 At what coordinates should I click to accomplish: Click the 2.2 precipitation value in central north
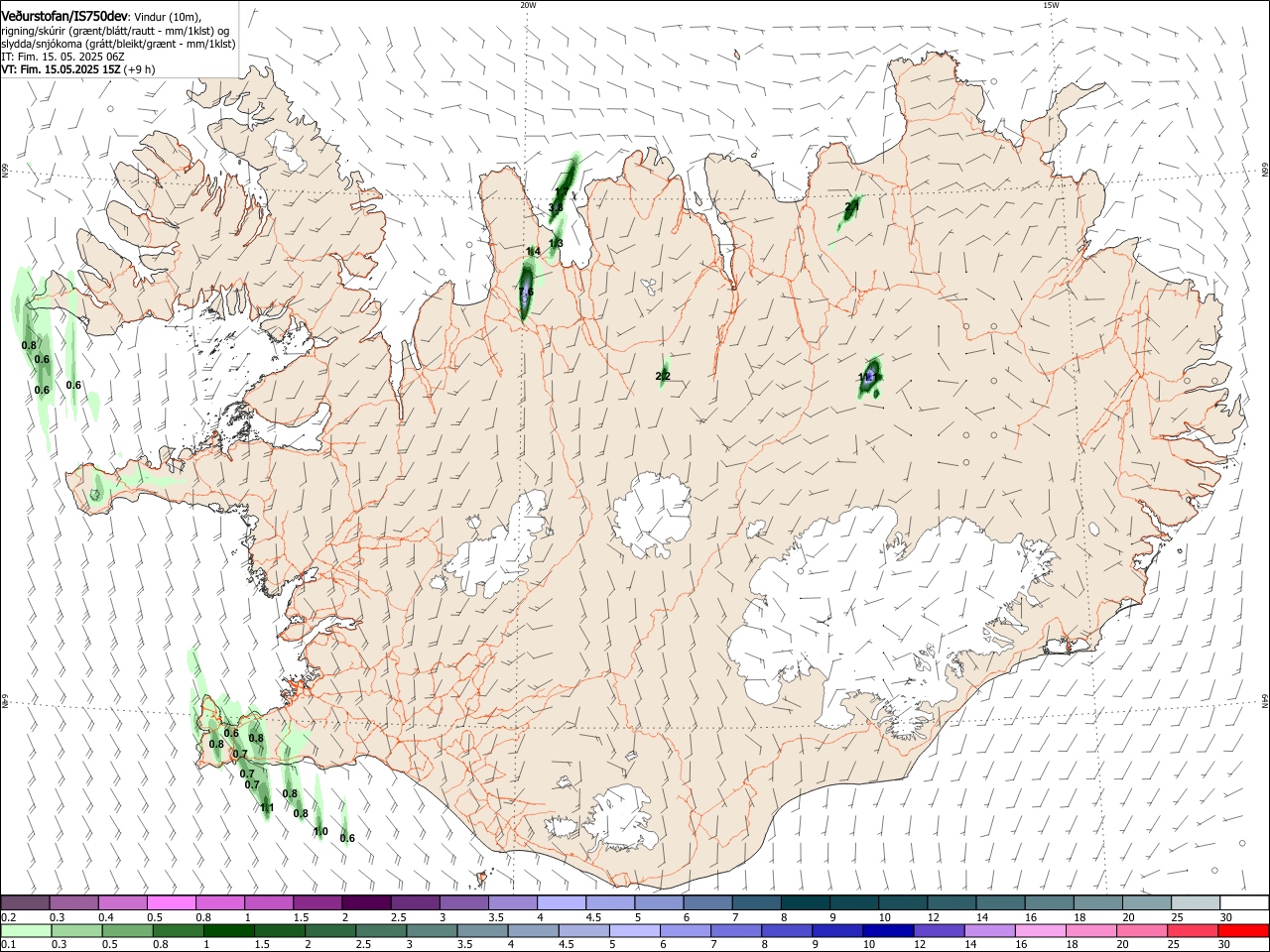[663, 376]
